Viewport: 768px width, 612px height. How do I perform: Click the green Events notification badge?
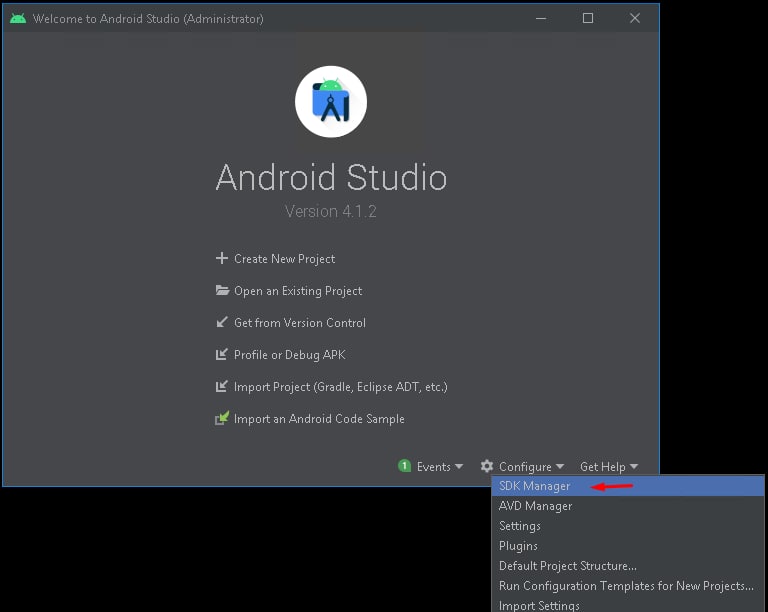pyautogui.click(x=405, y=466)
